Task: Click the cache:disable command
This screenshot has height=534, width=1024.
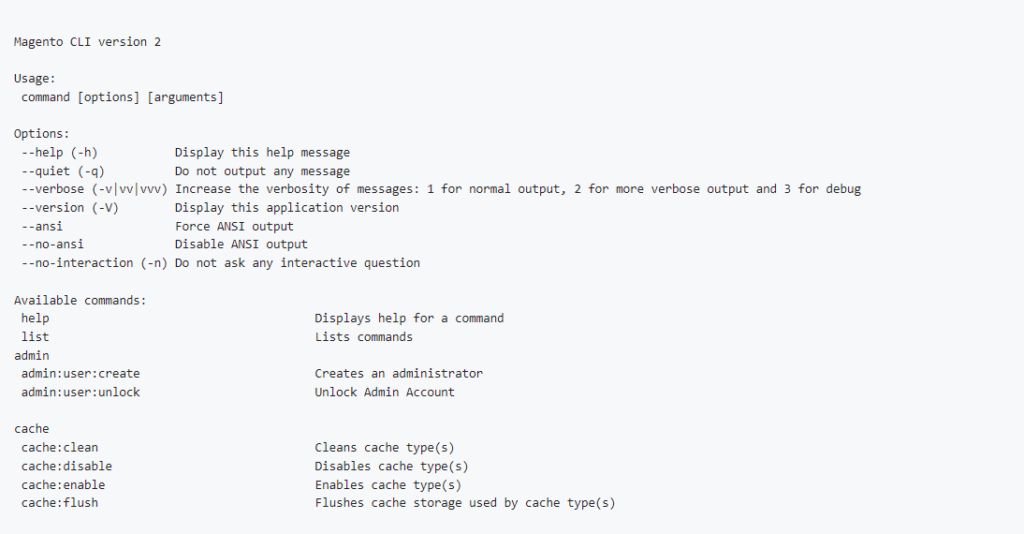Action: tap(66, 466)
